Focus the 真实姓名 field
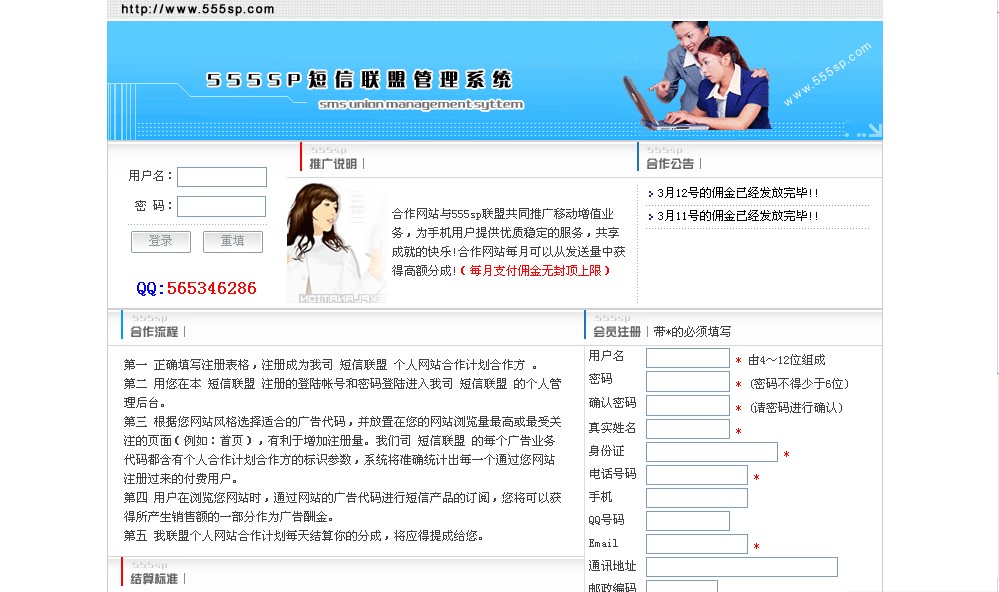The image size is (999, 592). point(687,428)
